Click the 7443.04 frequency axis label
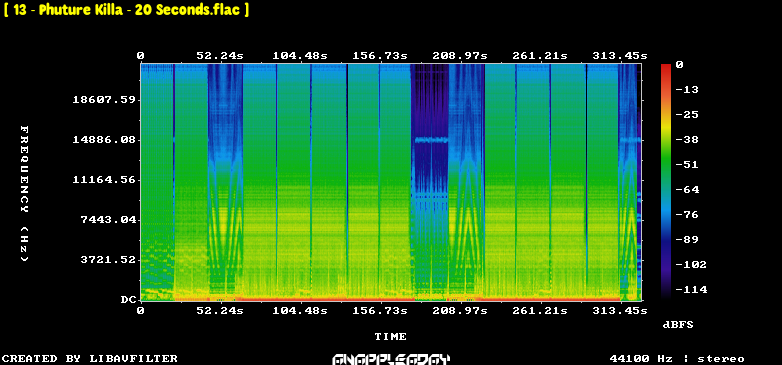Viewport: 782px width, 365px height. click(108, 219)
